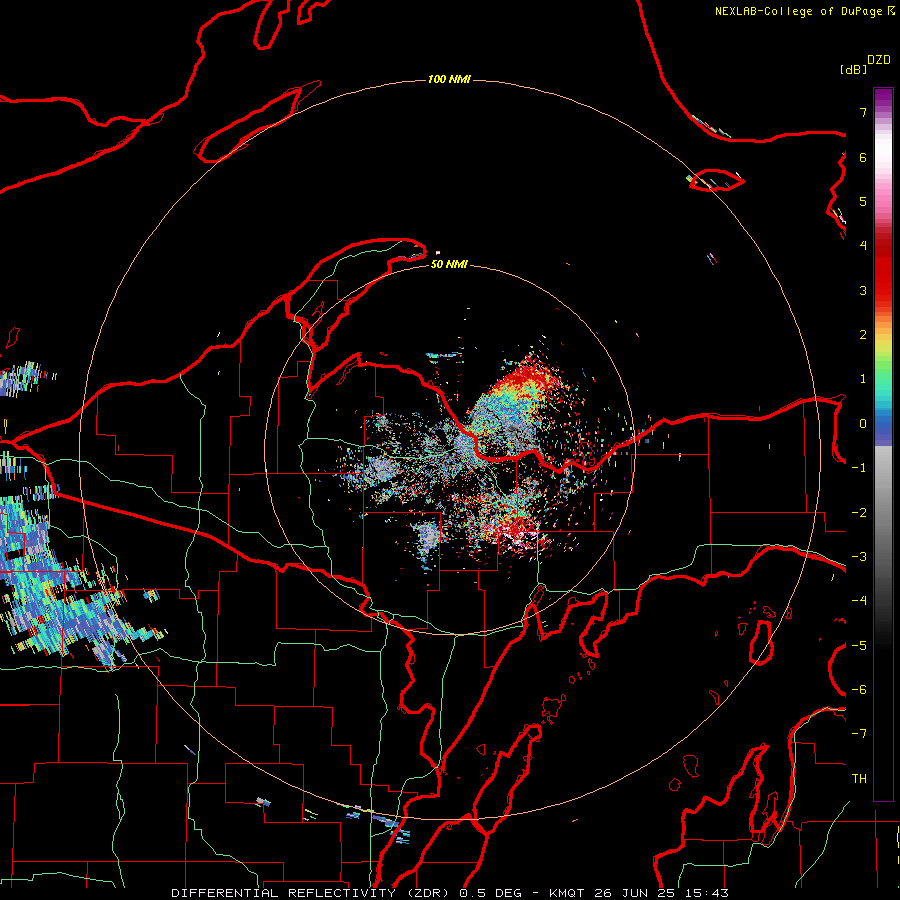Screen dimensions: 900x900
Task: Click the 7 value on the color scale
Action: pos(863,113)
